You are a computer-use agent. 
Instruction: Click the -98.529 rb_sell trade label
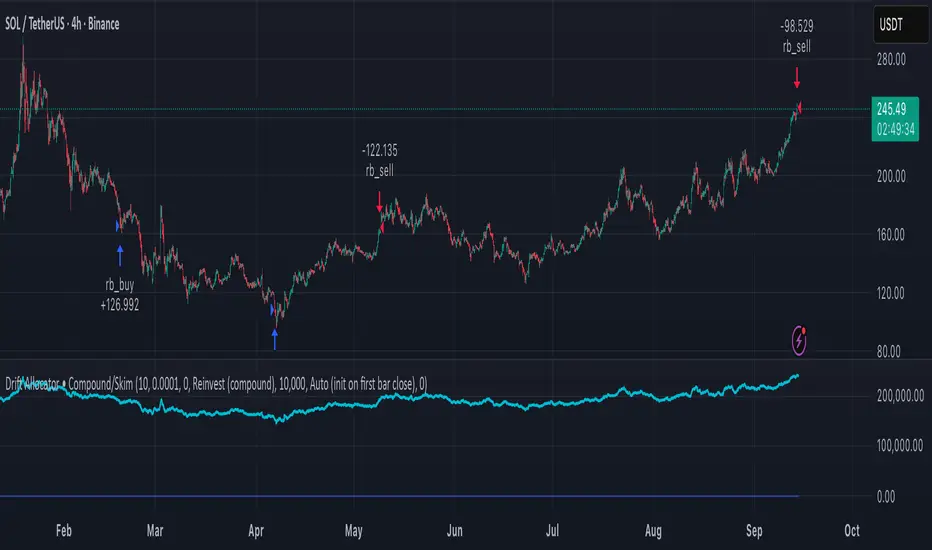[796, 36]
